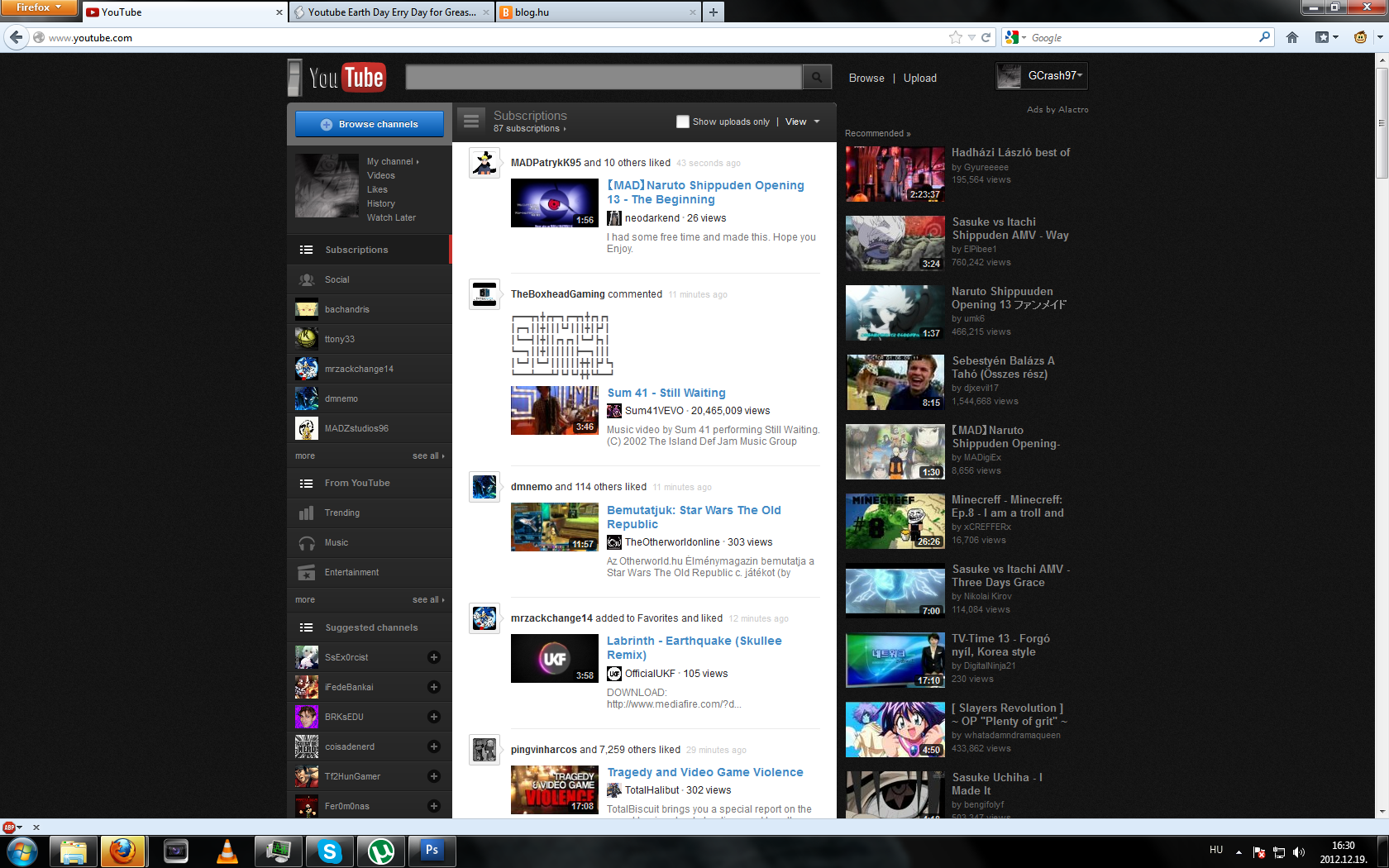
Task: Click the Upload link
Action: tap(919, 78)
